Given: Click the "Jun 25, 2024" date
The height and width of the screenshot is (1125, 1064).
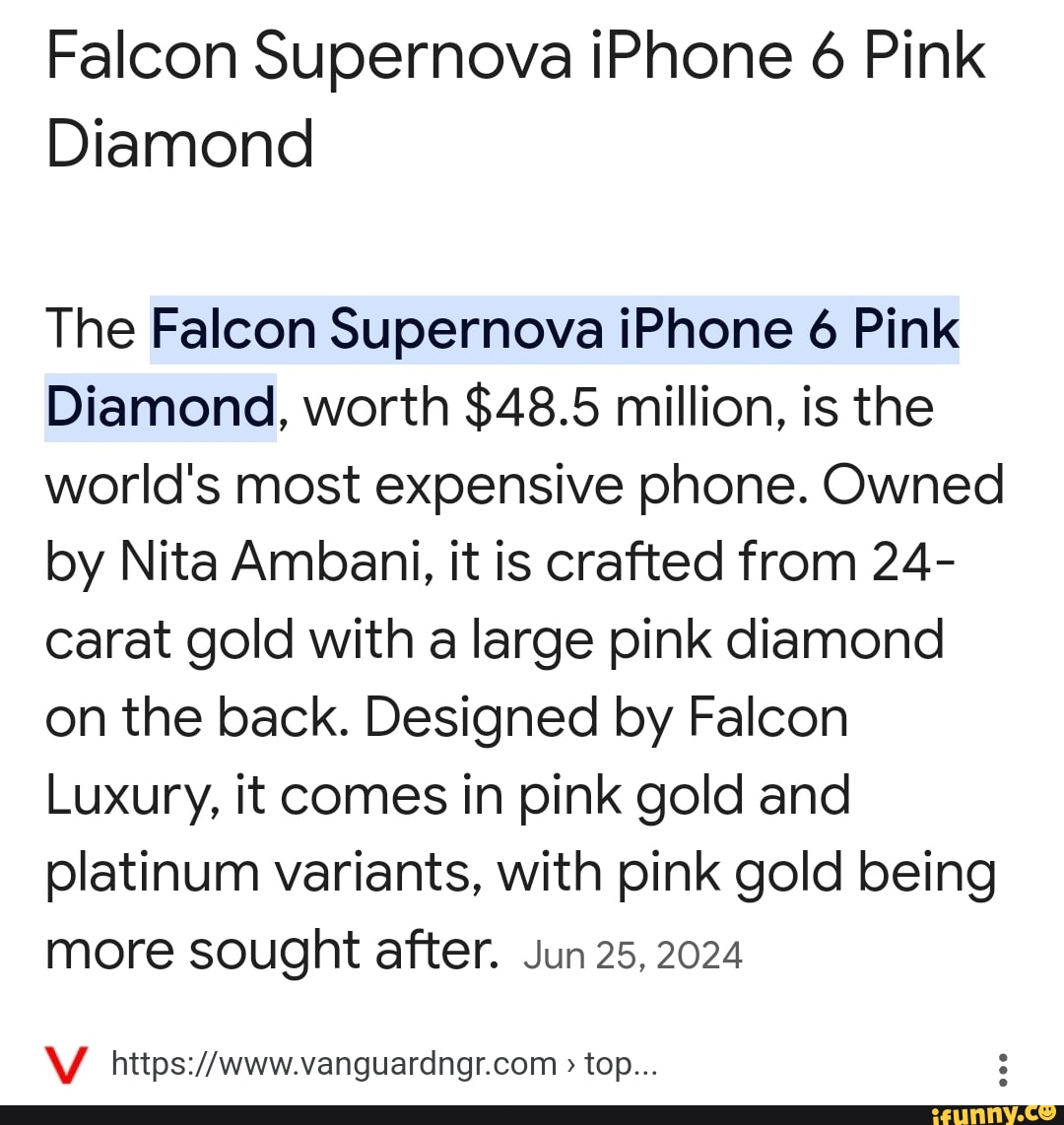Looking at the screenshot, I should click(x=632, y=955).
